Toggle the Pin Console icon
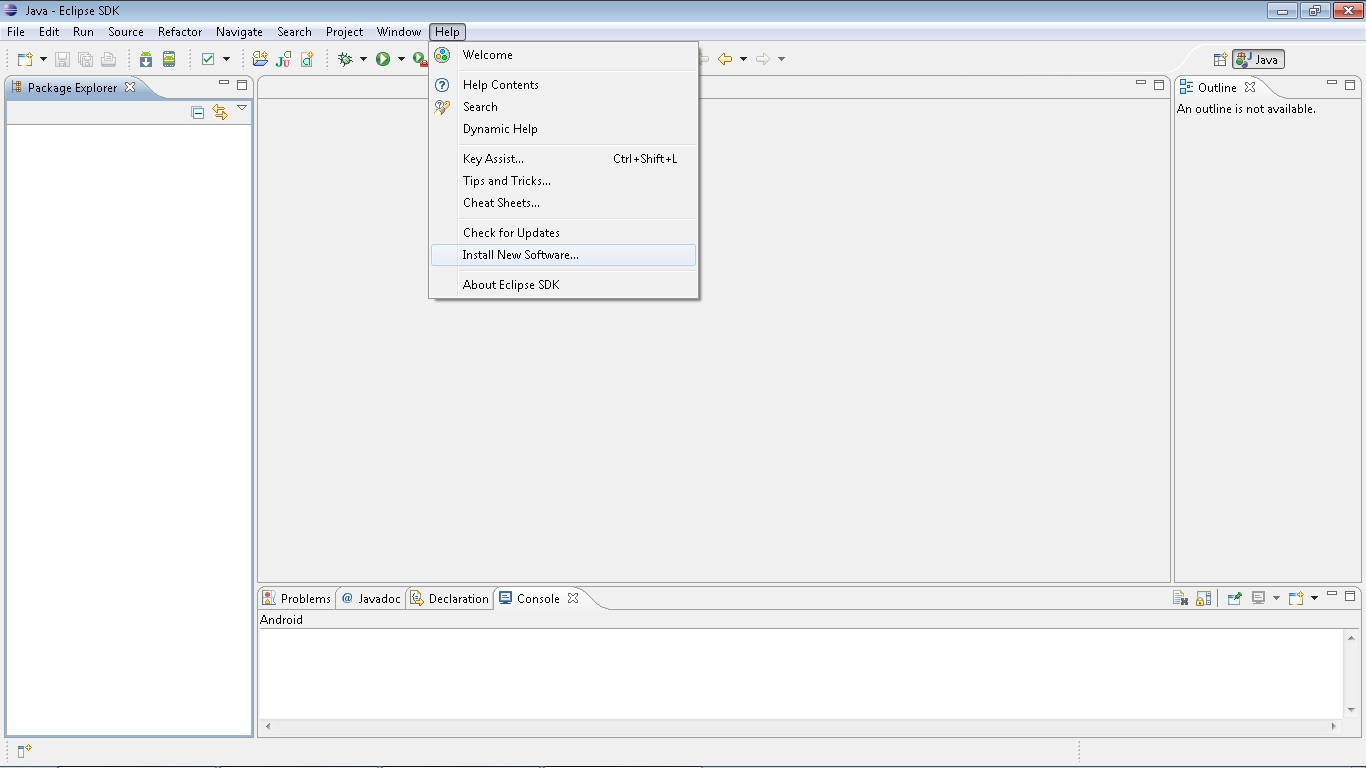The width and height of the screenshot is (1366, 768). pyautogui.click(x=1235, y=598)
